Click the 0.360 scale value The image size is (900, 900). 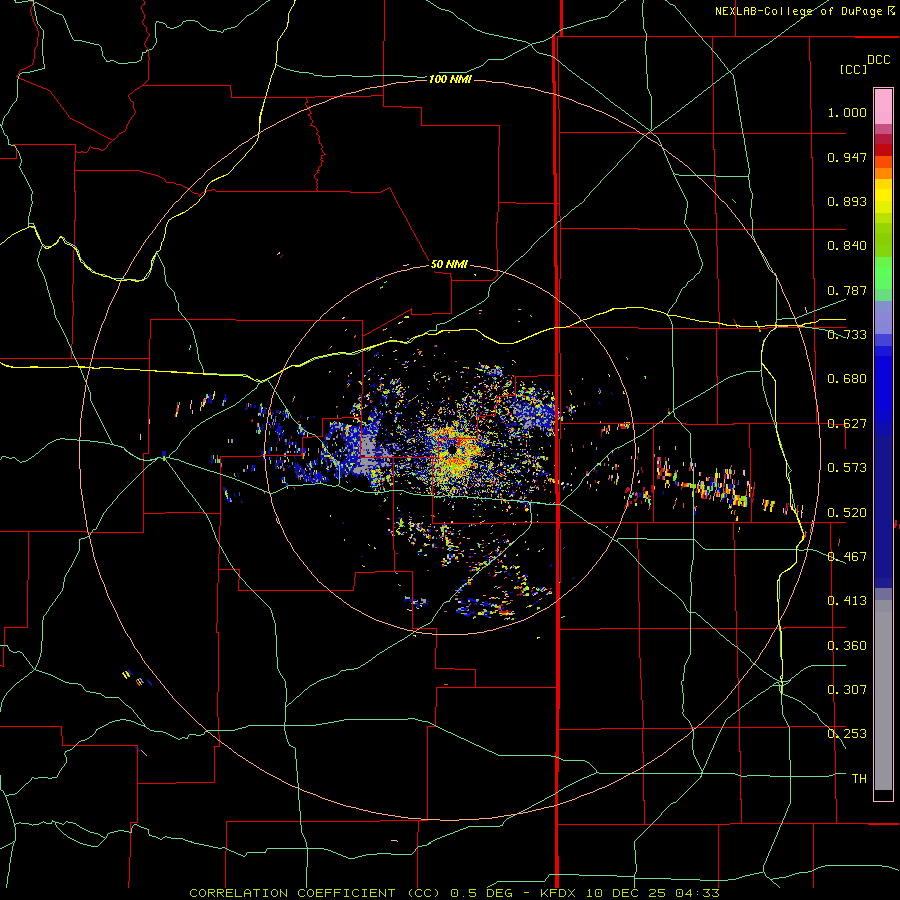(847, 646)
